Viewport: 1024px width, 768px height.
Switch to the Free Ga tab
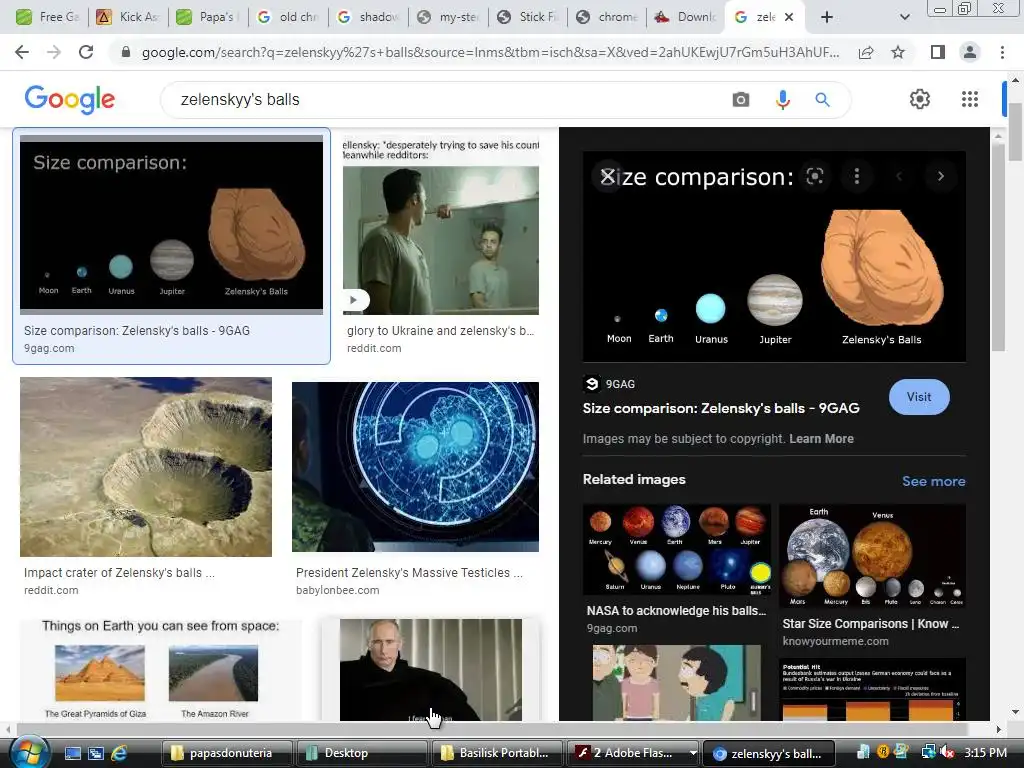tap(46, 17)
